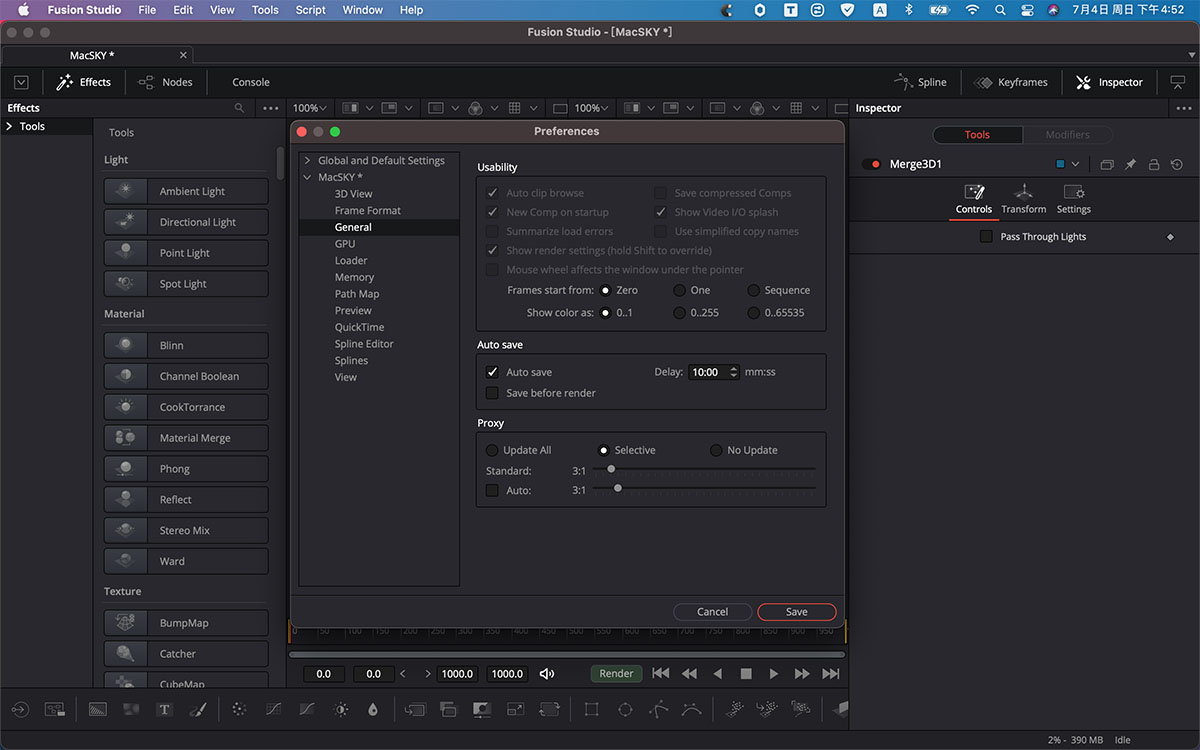The width and height of the screenshot is (1200, 750).
Task: Pin the Merge3D1 tool in Inspector
Action: coord(1130,164)
